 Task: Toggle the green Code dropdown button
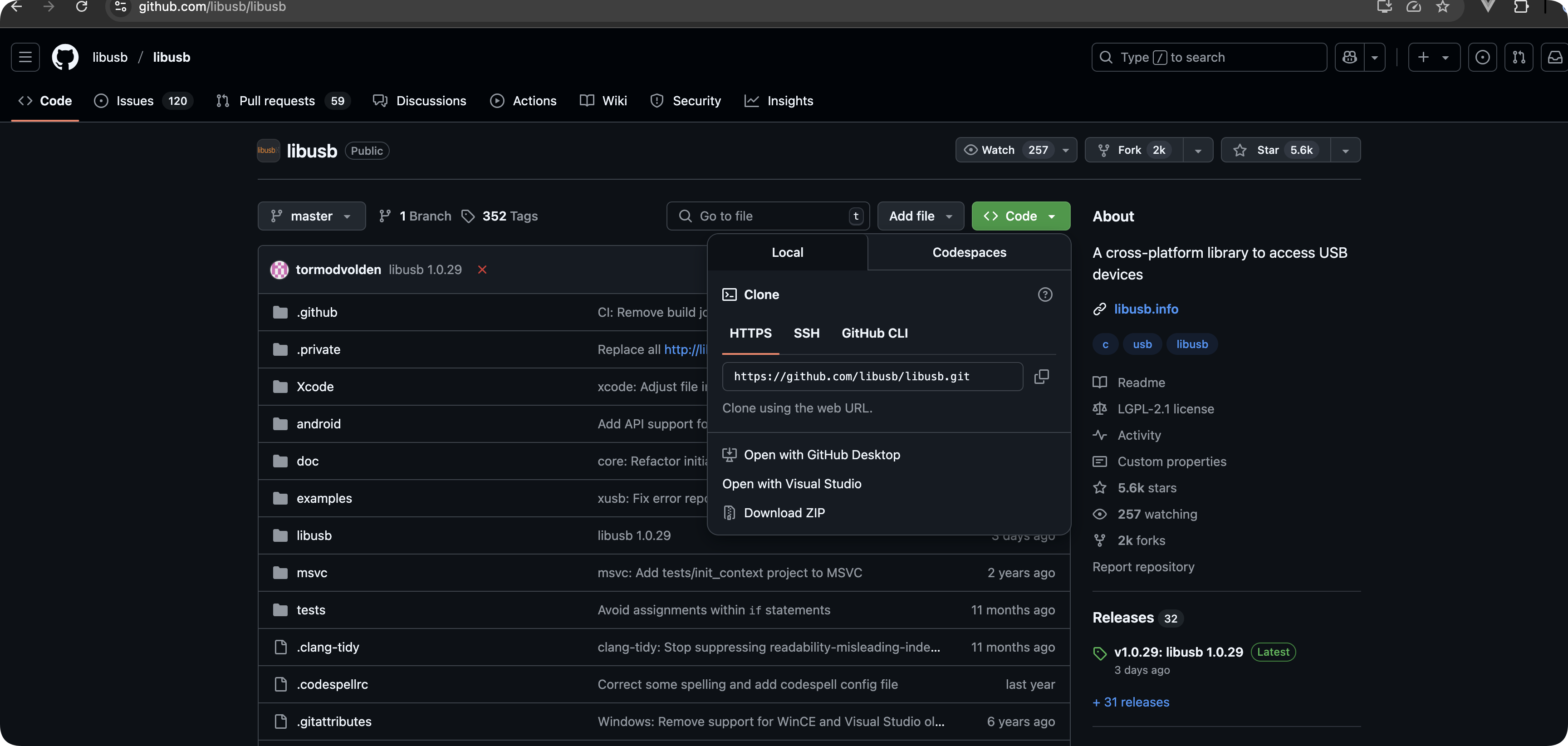(x=1021, y=216)
